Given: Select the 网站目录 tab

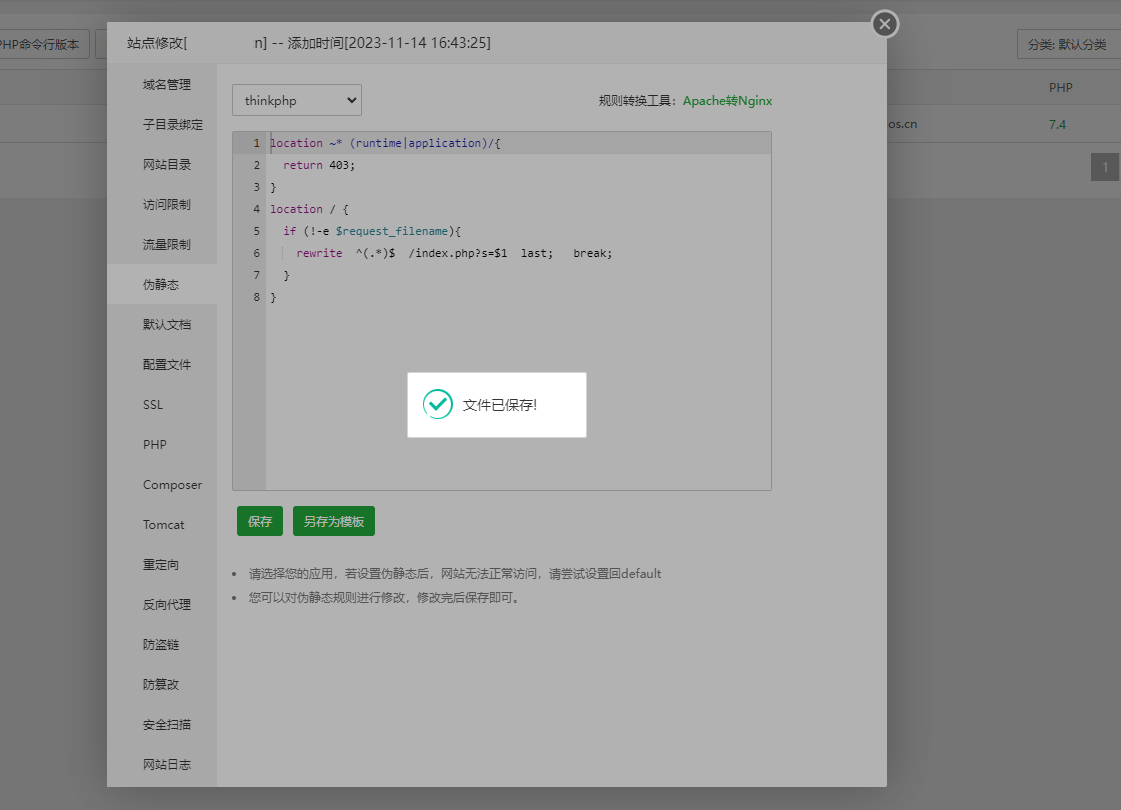Looking at the screenshot, I should (166, 165).
